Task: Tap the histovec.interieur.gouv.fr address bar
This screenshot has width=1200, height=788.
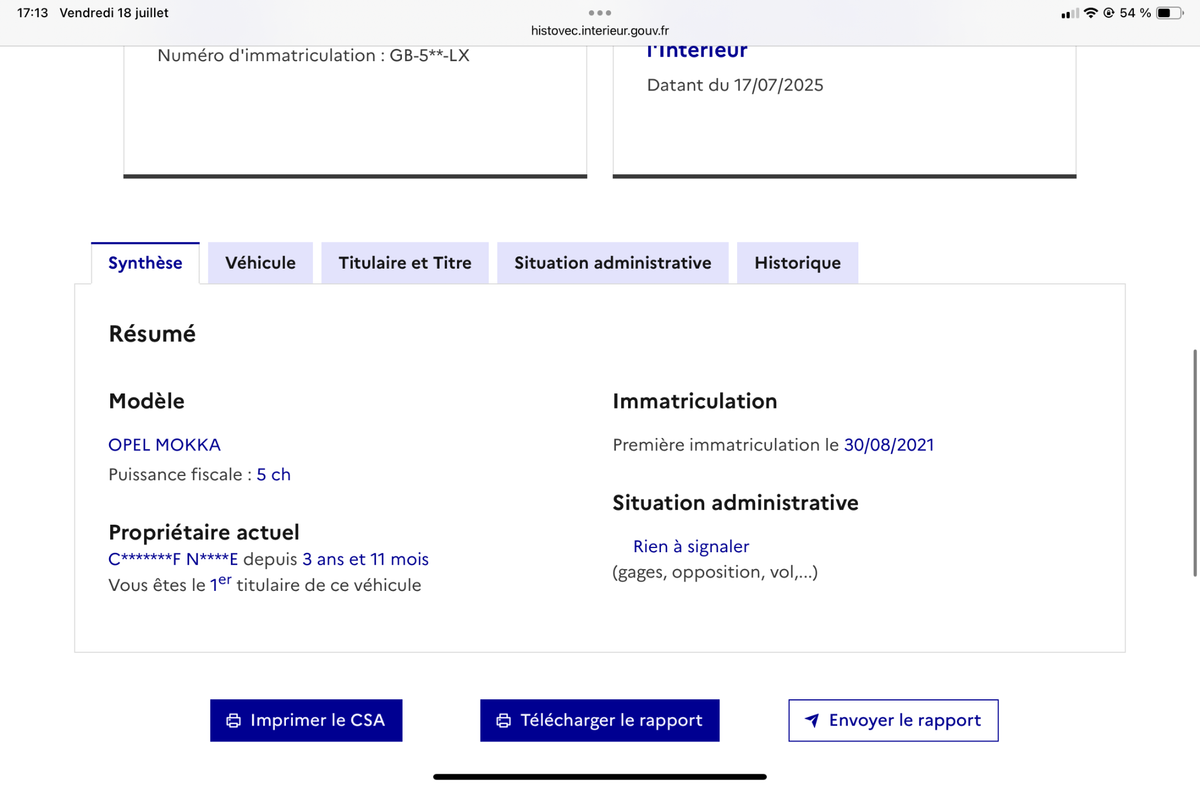Action: tap(600, 32)
